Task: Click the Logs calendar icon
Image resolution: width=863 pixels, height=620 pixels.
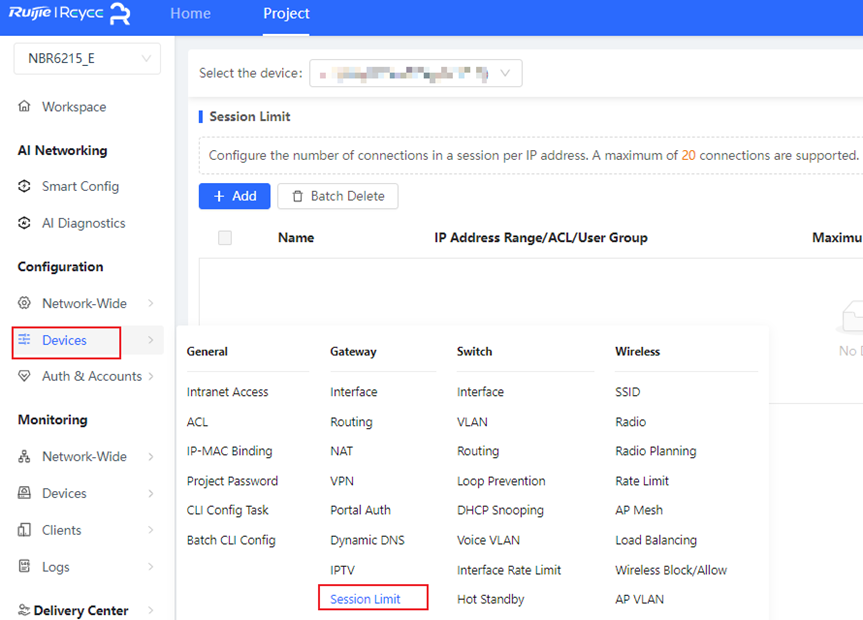Action: click(25, 567)
